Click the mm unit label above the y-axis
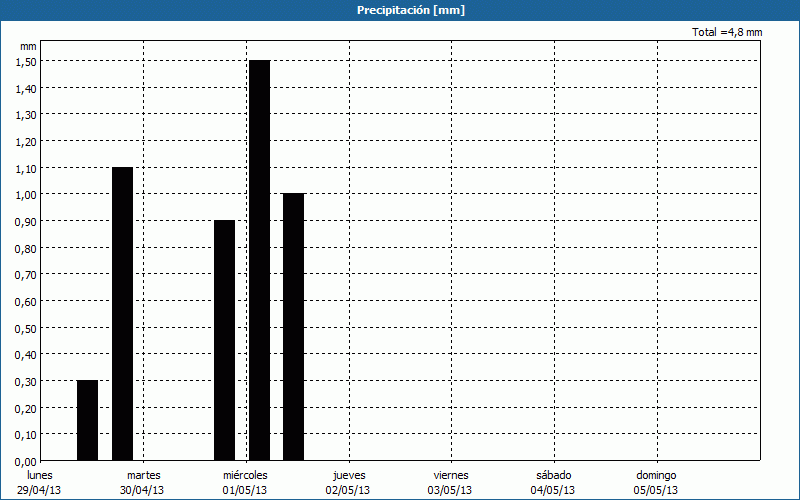The image size is (800, 500). coord(28,46)
